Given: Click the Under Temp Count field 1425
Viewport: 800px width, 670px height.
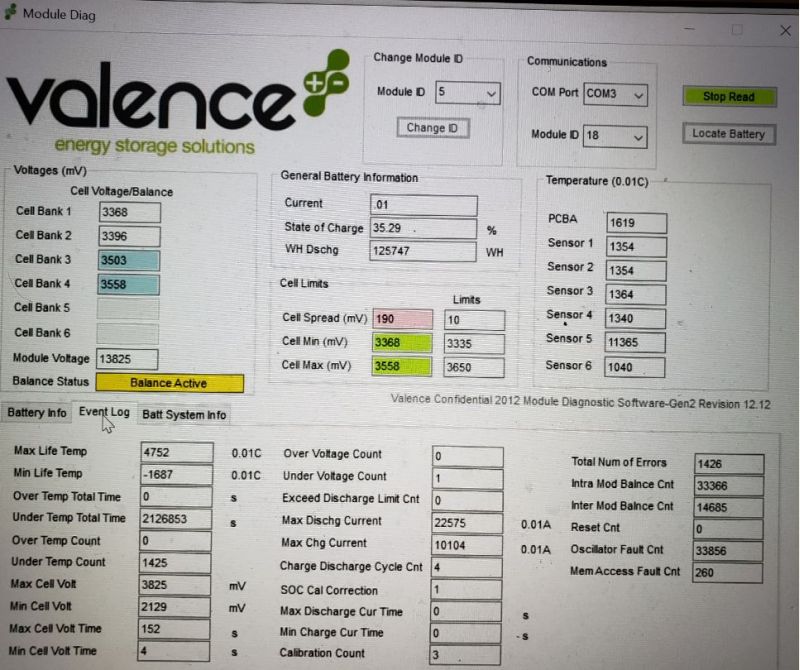Looking at the screenshot, I should (174, 563).
